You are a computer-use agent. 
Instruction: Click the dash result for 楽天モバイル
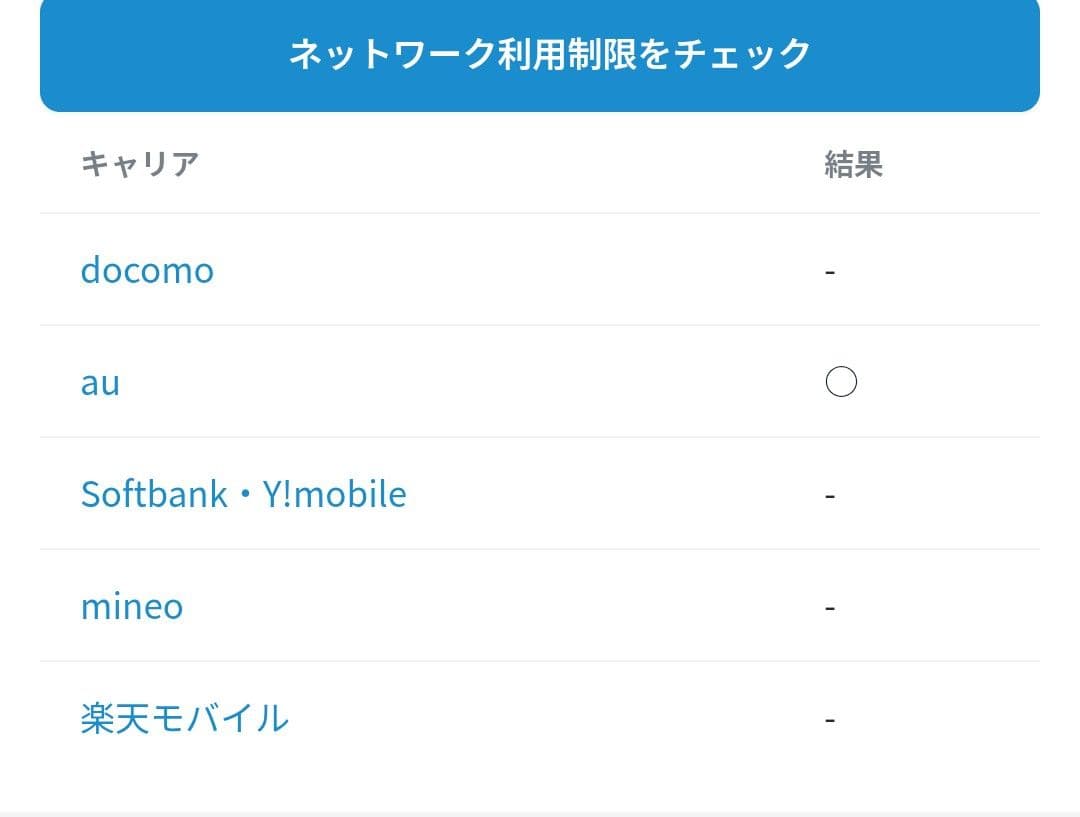point(830,719)
